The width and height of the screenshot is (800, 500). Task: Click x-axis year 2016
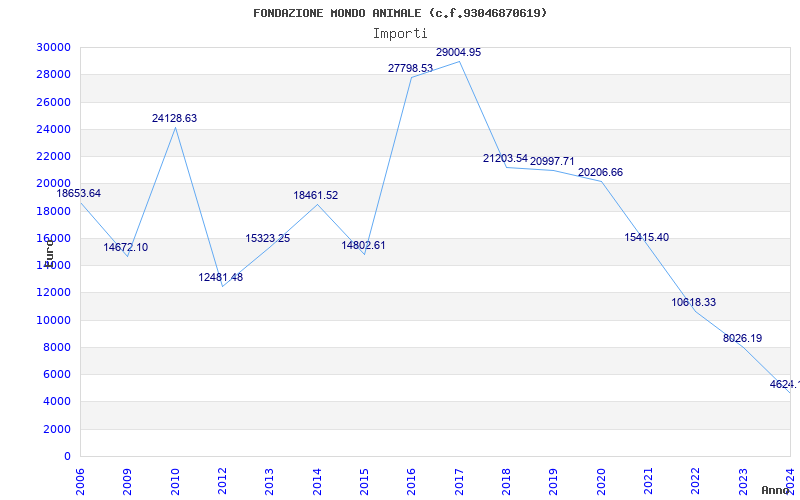[412, 481]
